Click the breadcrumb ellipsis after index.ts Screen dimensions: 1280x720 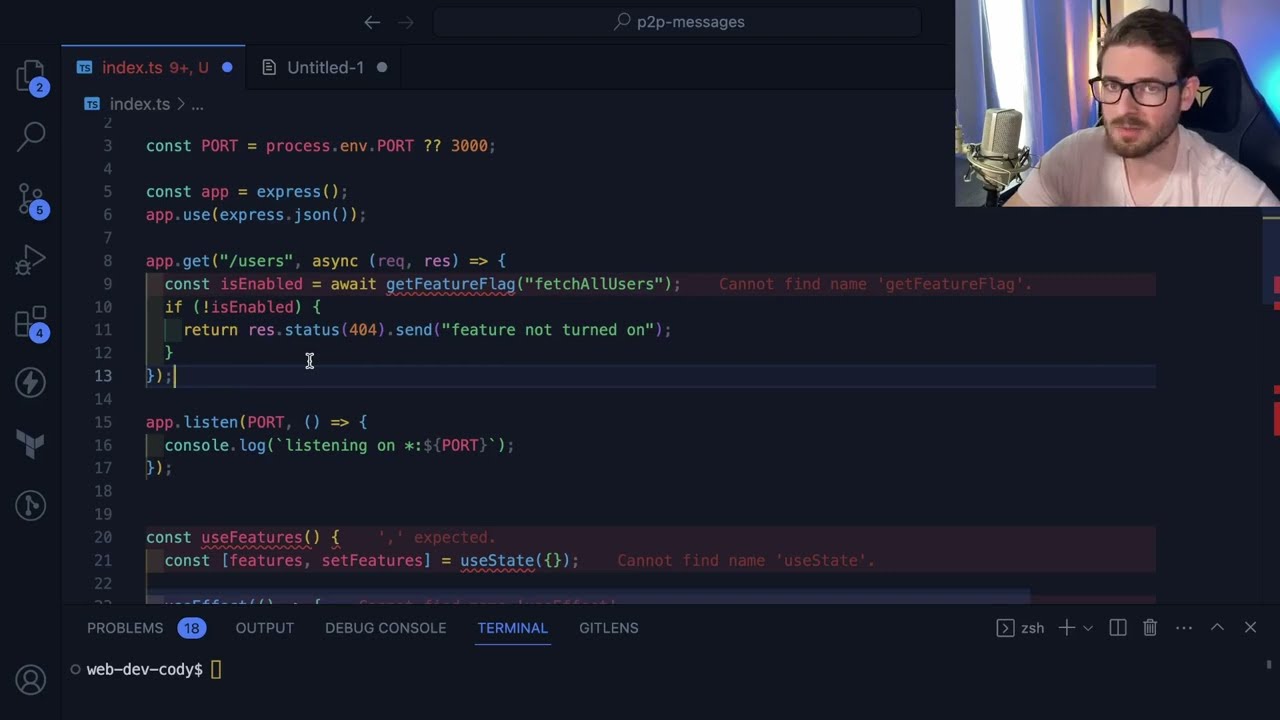197,104
